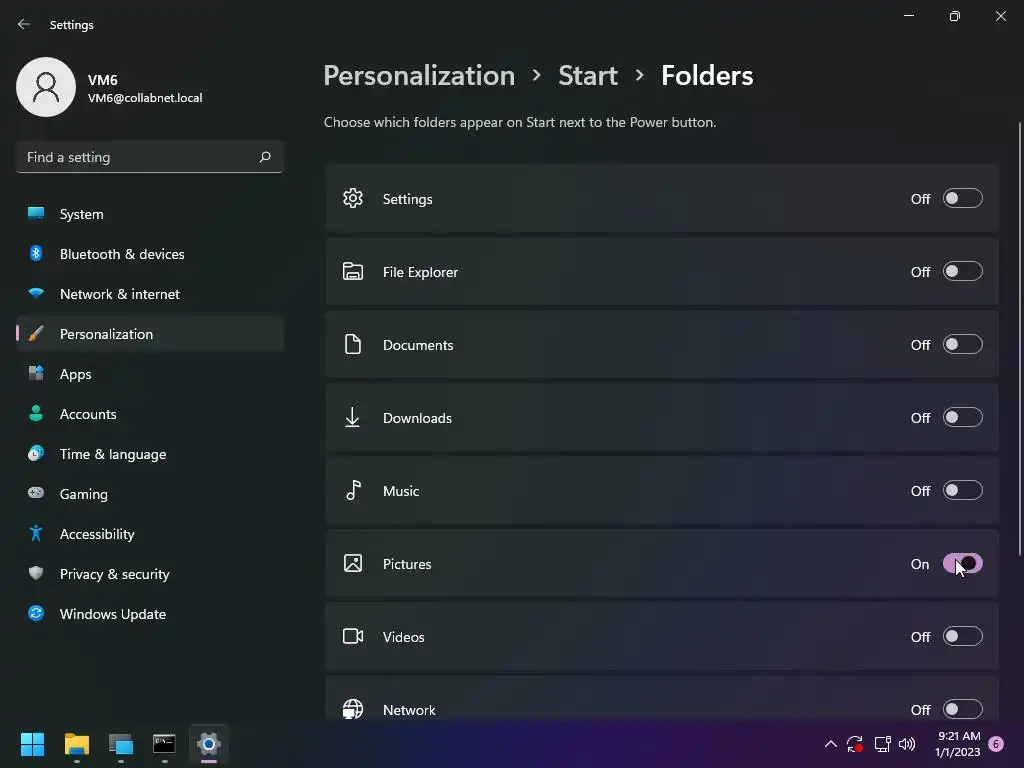The height and width of the screenshot is (768, 1024).
Task: Switch on the Music toggle
Action: (962, 491)
